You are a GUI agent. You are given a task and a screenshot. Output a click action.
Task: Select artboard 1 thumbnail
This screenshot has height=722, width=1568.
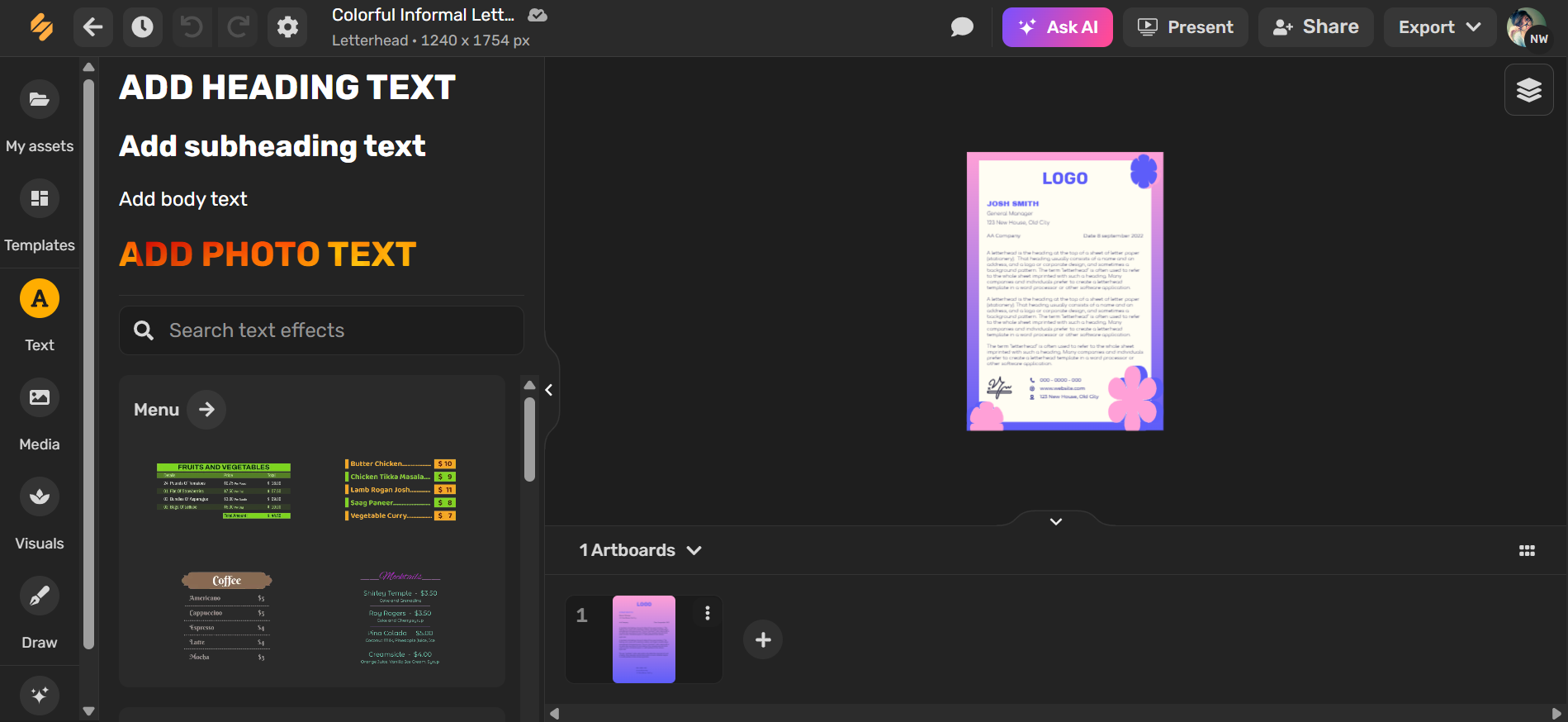coord(644,639)
